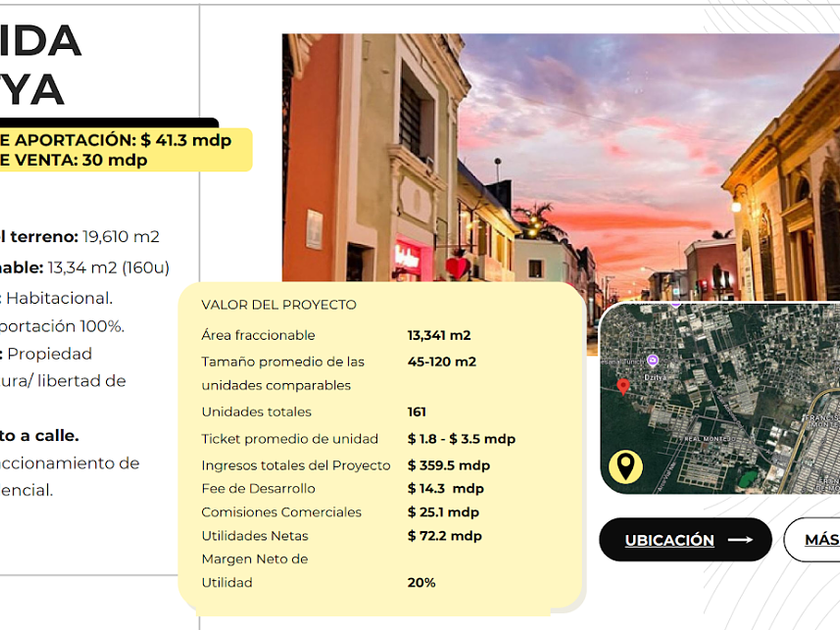Viewport: 840px width, 630px height.
Task: Select the value '$ 1.8 - $ 3.5 mdp'
Action: click(461, 439)
